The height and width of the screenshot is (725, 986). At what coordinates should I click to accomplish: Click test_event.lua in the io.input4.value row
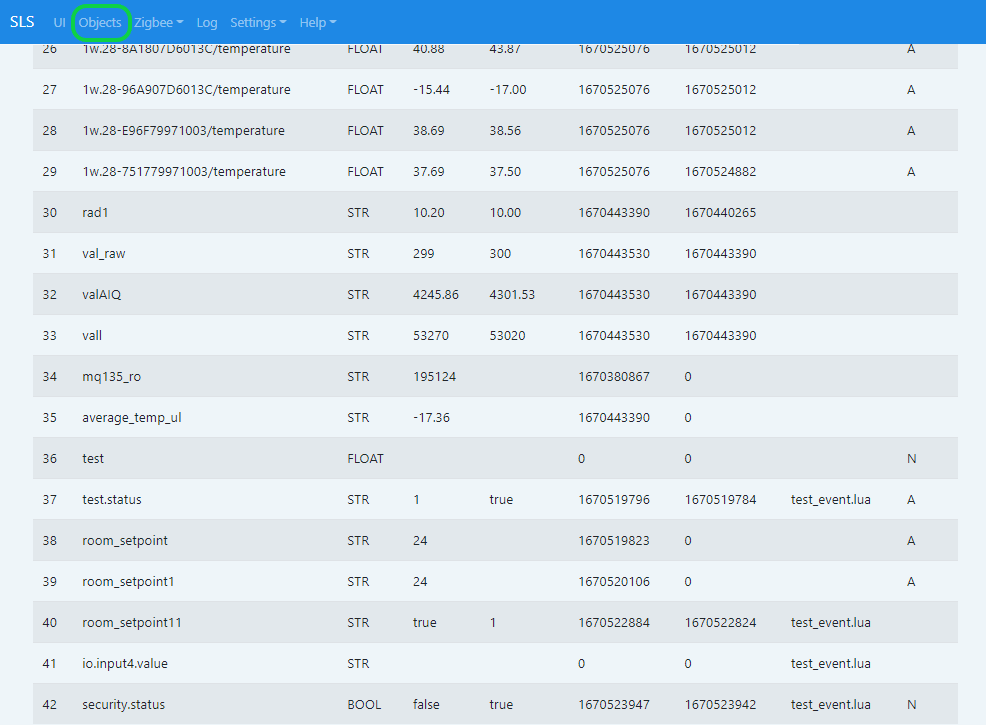(830, 663)
